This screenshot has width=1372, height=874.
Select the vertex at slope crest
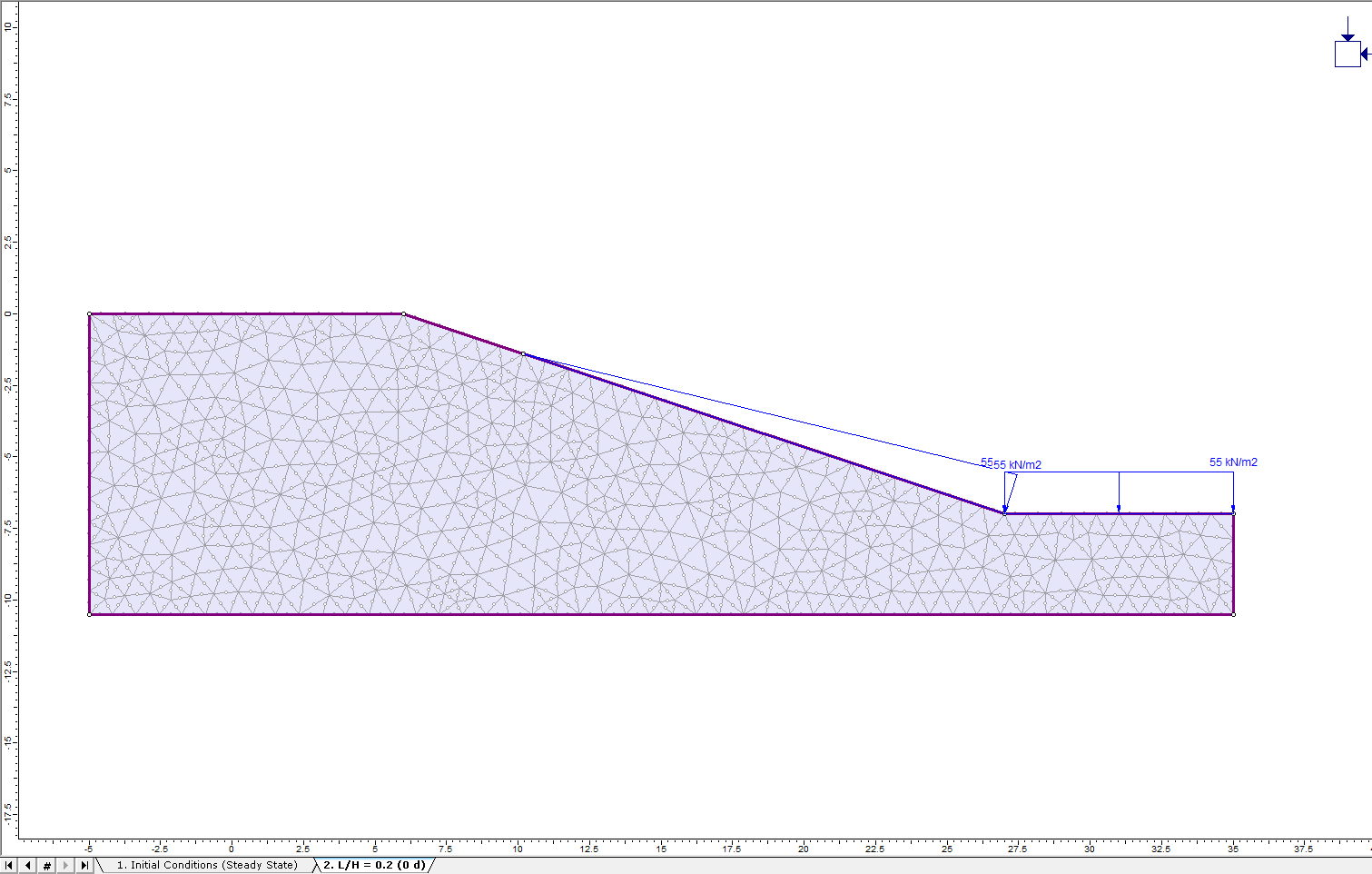404,314
